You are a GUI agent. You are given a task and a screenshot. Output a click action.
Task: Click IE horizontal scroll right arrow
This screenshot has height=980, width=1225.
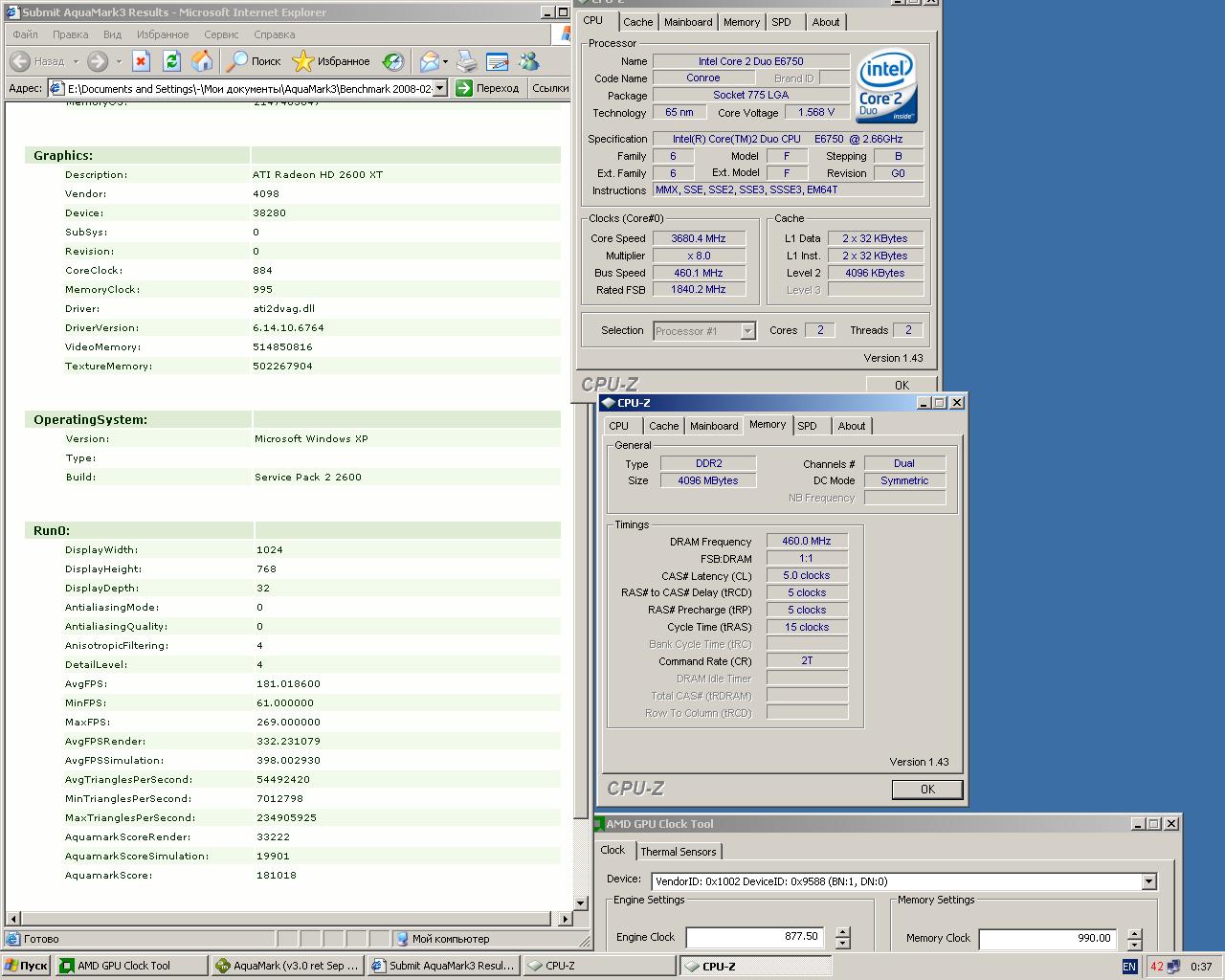point(565,919)
